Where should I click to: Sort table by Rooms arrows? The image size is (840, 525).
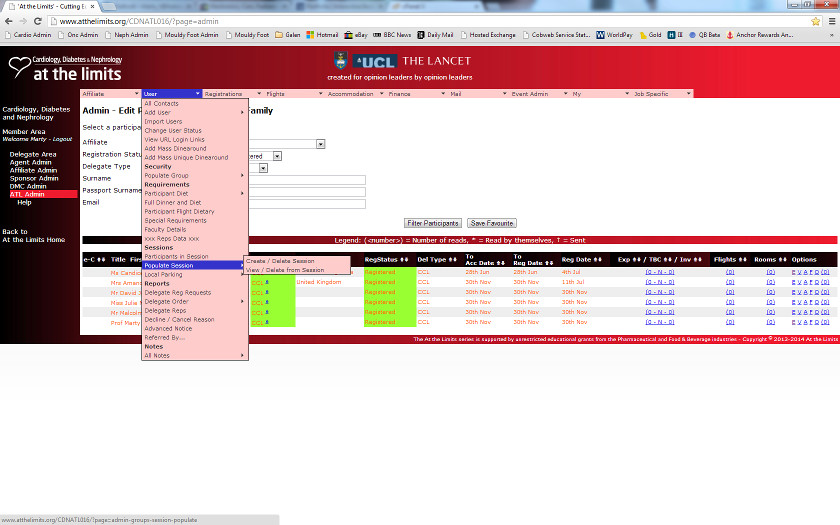tap(783, 260)
